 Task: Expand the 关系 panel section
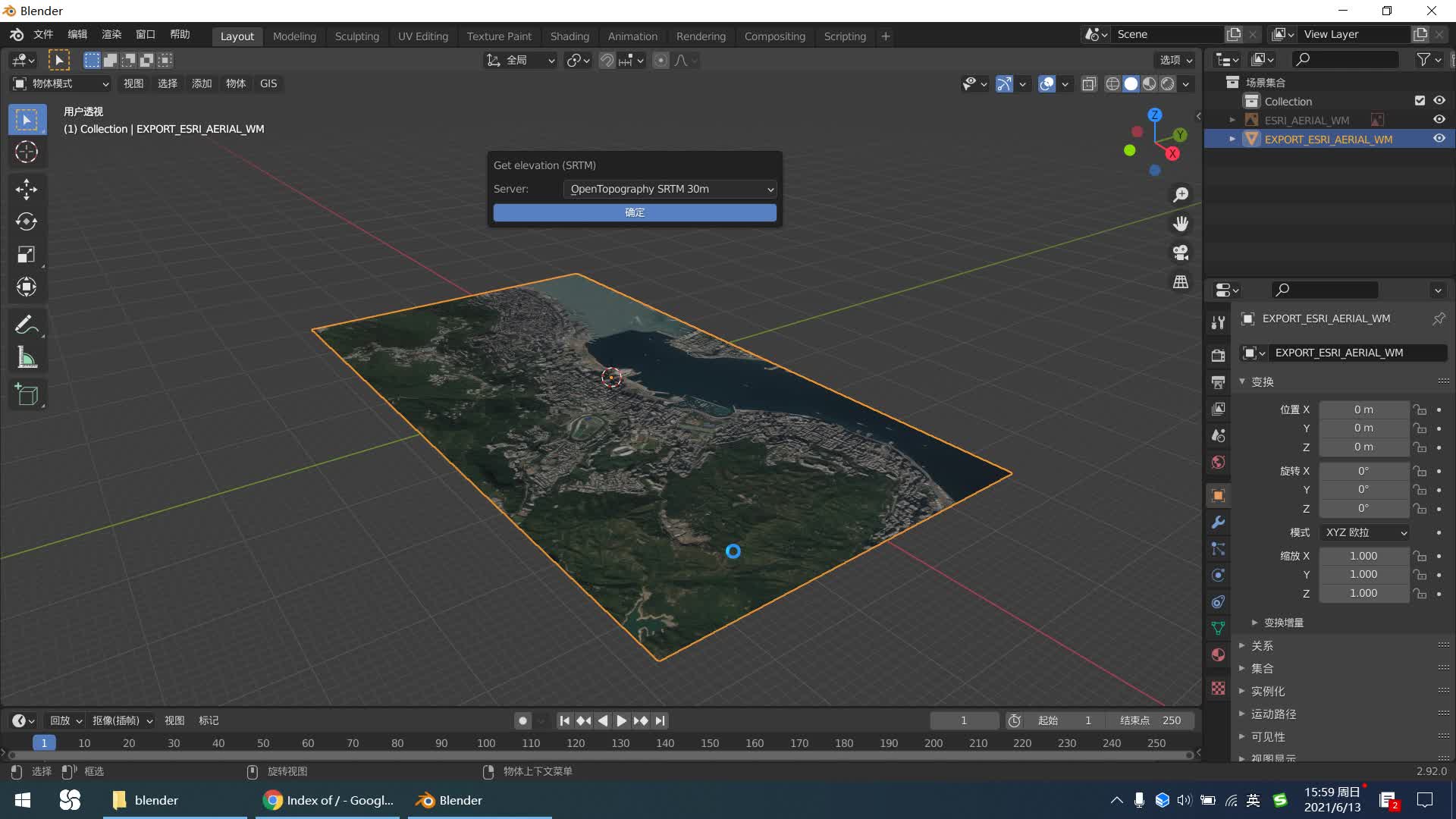tap(1262, 645)
